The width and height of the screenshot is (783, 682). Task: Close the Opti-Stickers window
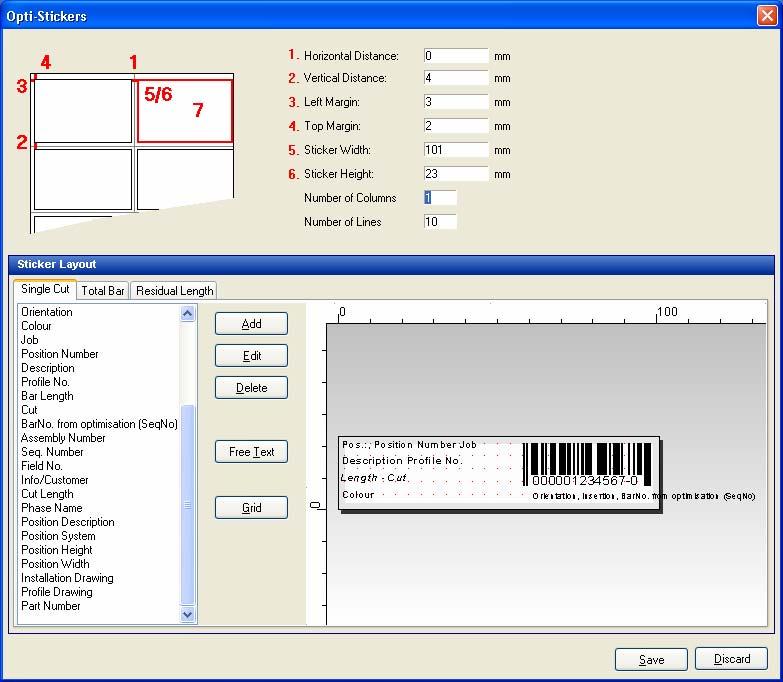767,15
